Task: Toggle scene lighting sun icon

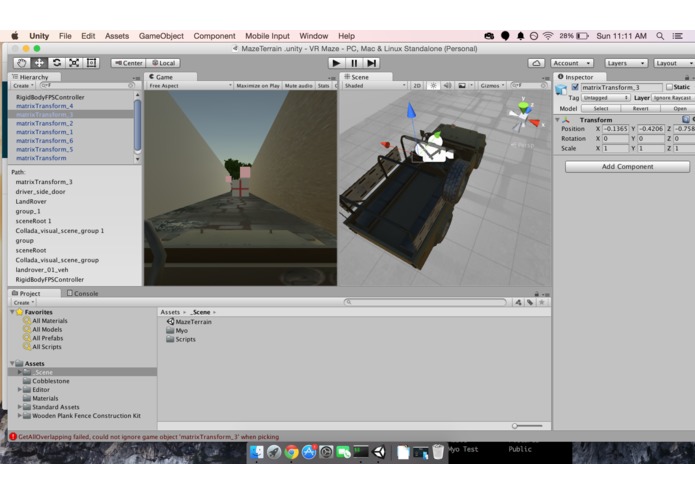Action: [x=433, y=86]
